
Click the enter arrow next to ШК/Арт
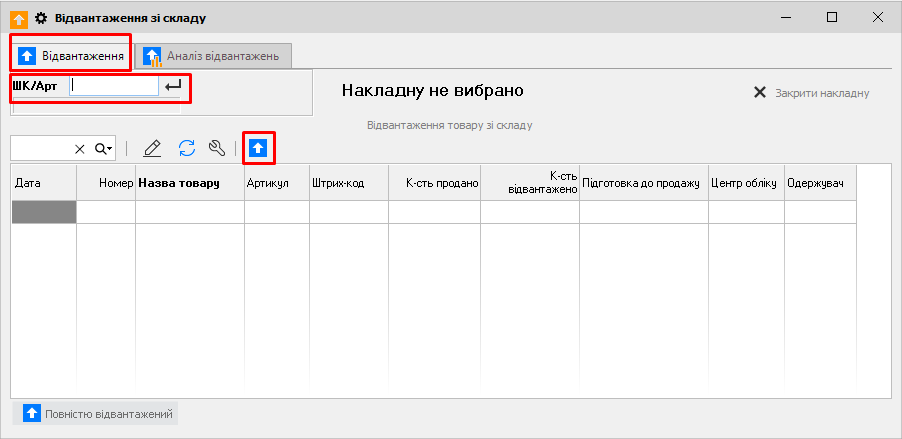pyautogui.click(x=173, y=86)
